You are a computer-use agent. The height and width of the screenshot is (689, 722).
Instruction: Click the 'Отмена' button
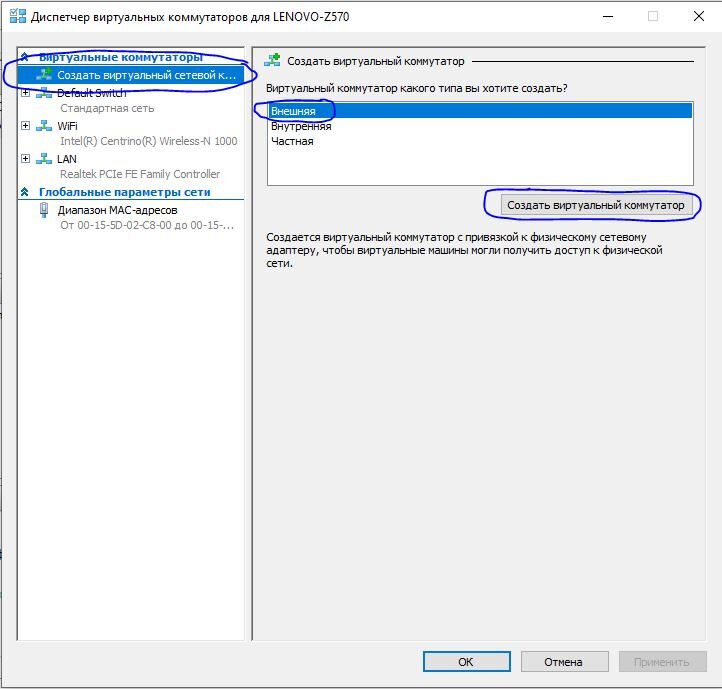564,662
